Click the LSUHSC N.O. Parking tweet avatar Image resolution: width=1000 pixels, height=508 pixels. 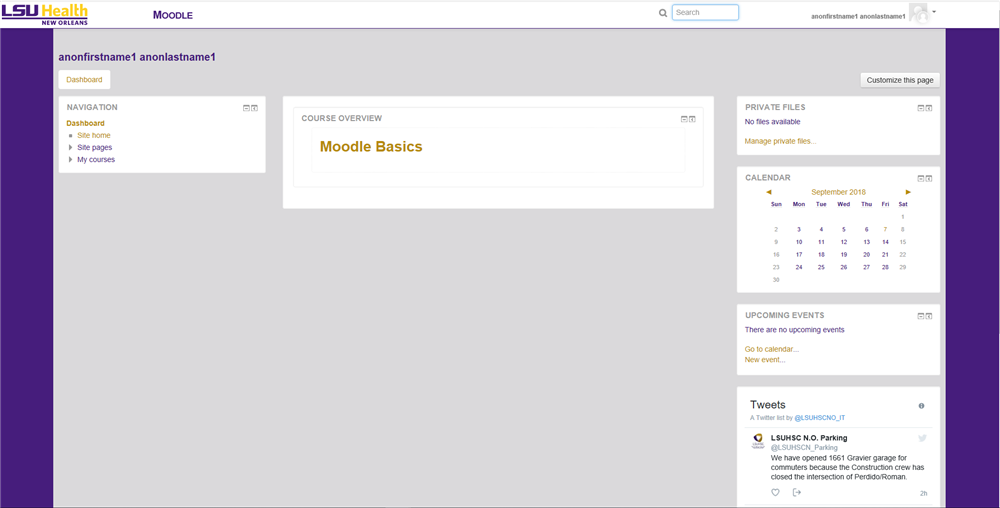click(x=758, y=441)
